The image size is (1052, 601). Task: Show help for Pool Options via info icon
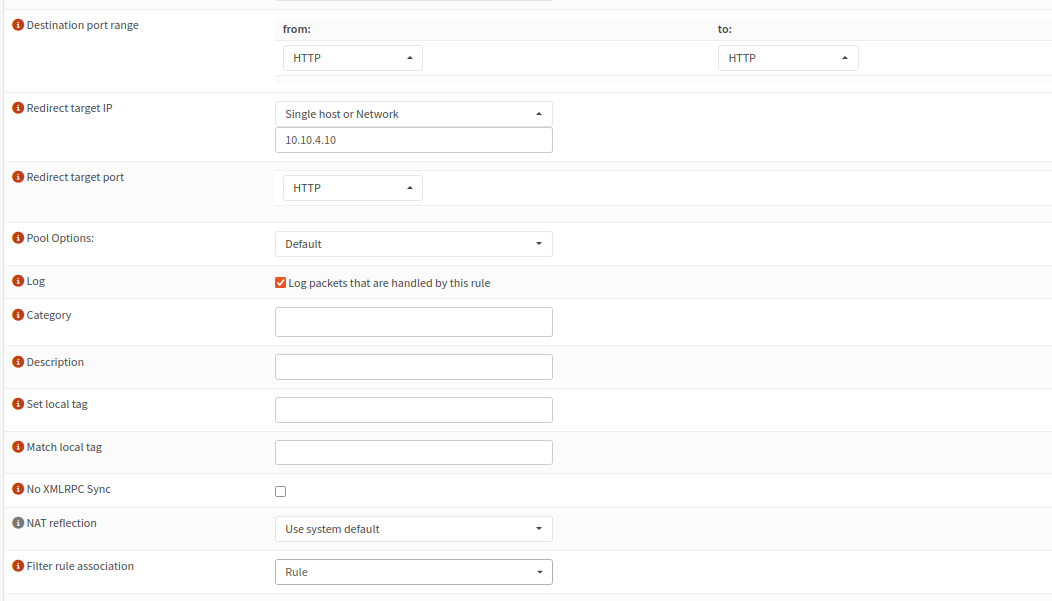[x=18, y=238]
